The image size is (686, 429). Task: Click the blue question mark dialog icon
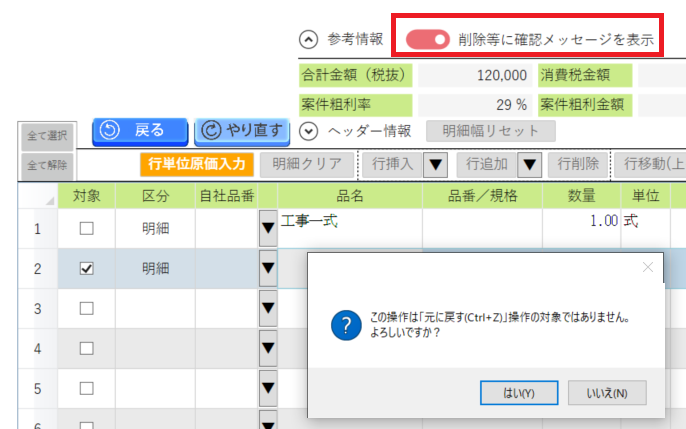[x=345, y=324]
